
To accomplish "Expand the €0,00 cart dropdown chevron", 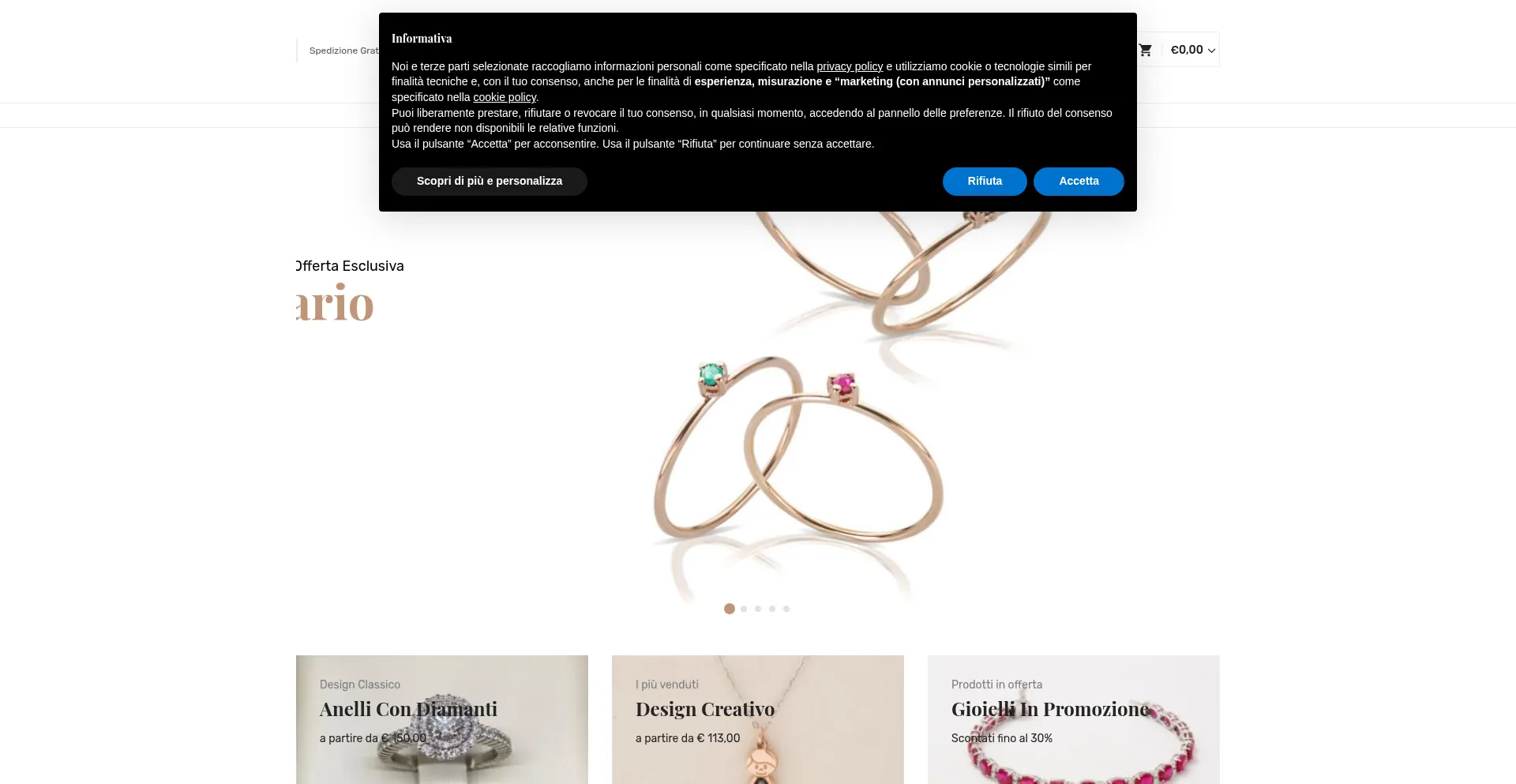I will (1211, 51).
